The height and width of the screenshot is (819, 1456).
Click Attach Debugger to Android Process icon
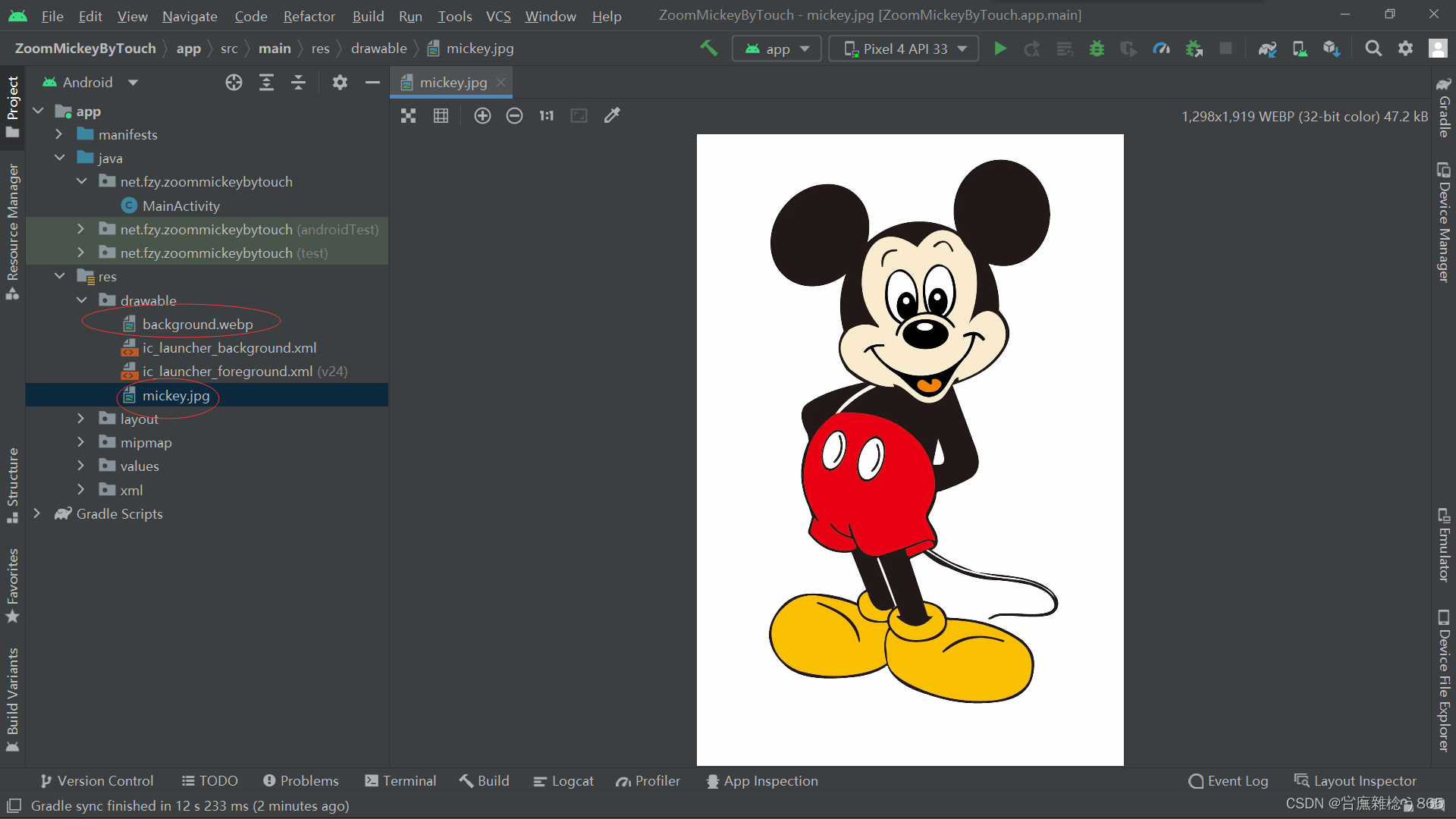[1194, 49]
